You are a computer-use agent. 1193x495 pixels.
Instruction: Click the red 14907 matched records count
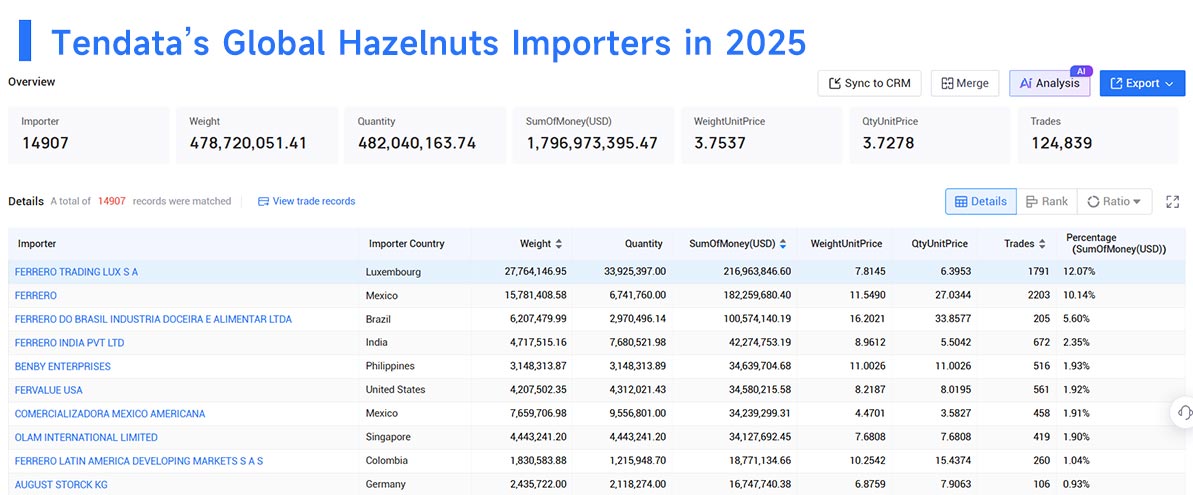pos(112,201)
